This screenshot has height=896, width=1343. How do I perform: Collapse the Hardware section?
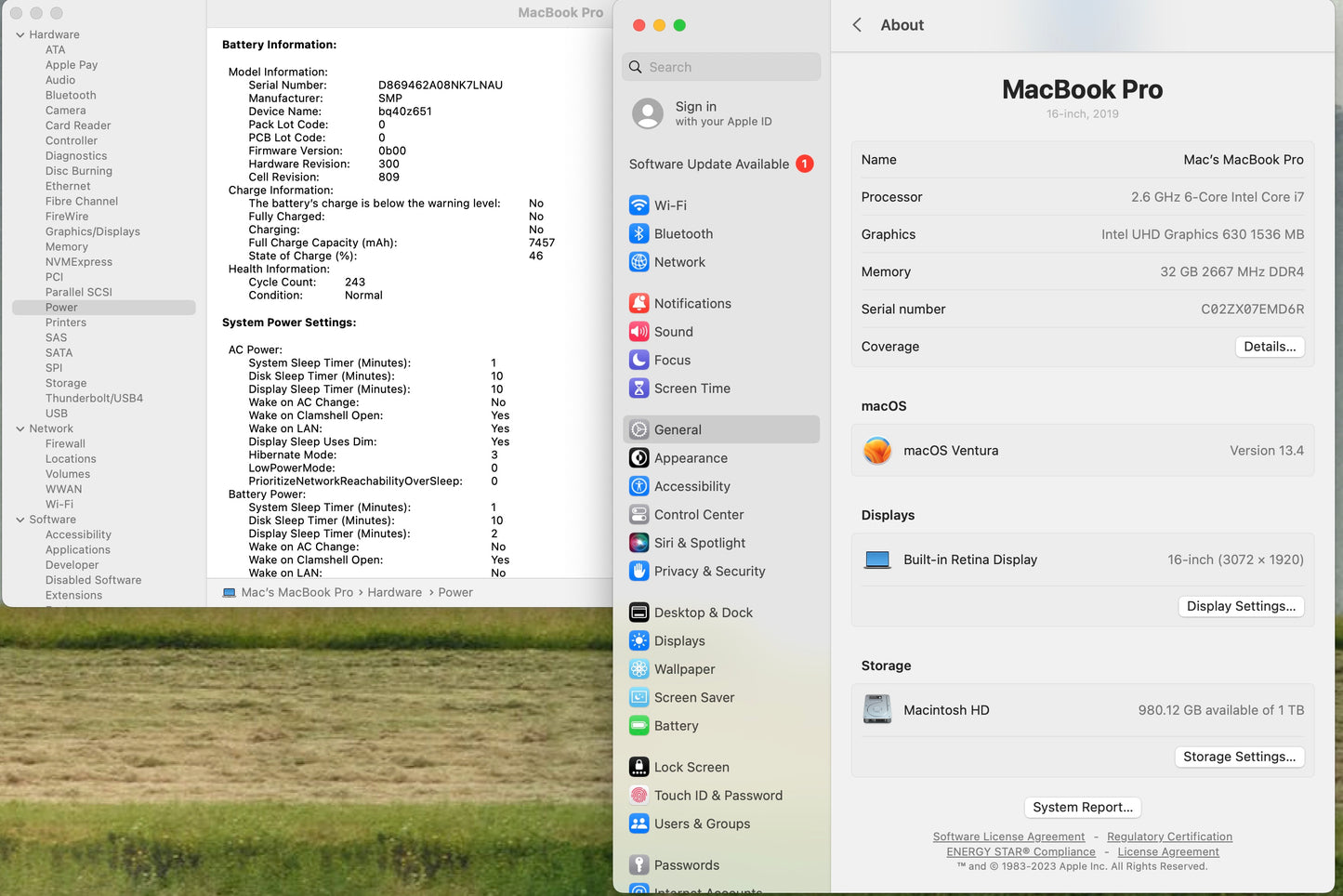pyautogui.click(x=20, y=34)
